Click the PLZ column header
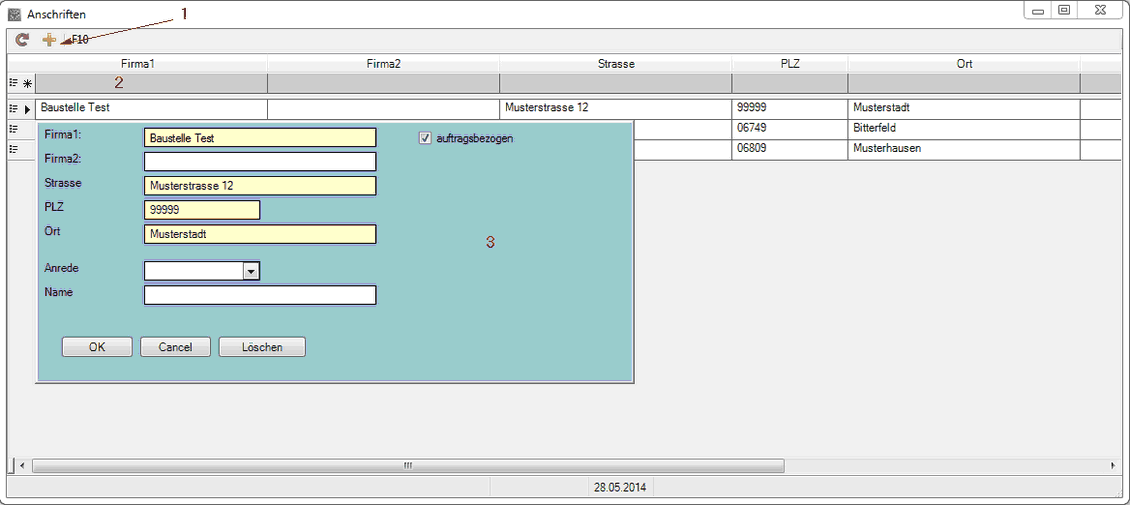 pyautogui.click(x=789, y=63)
